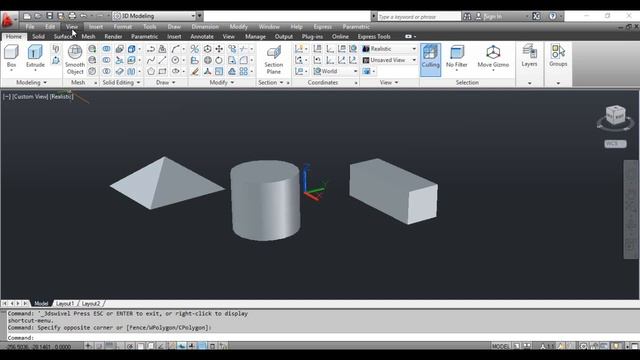Click the keyword search input field
This screenshot has height=360, width=640.
pyautogui.click(x=419, y=16)
